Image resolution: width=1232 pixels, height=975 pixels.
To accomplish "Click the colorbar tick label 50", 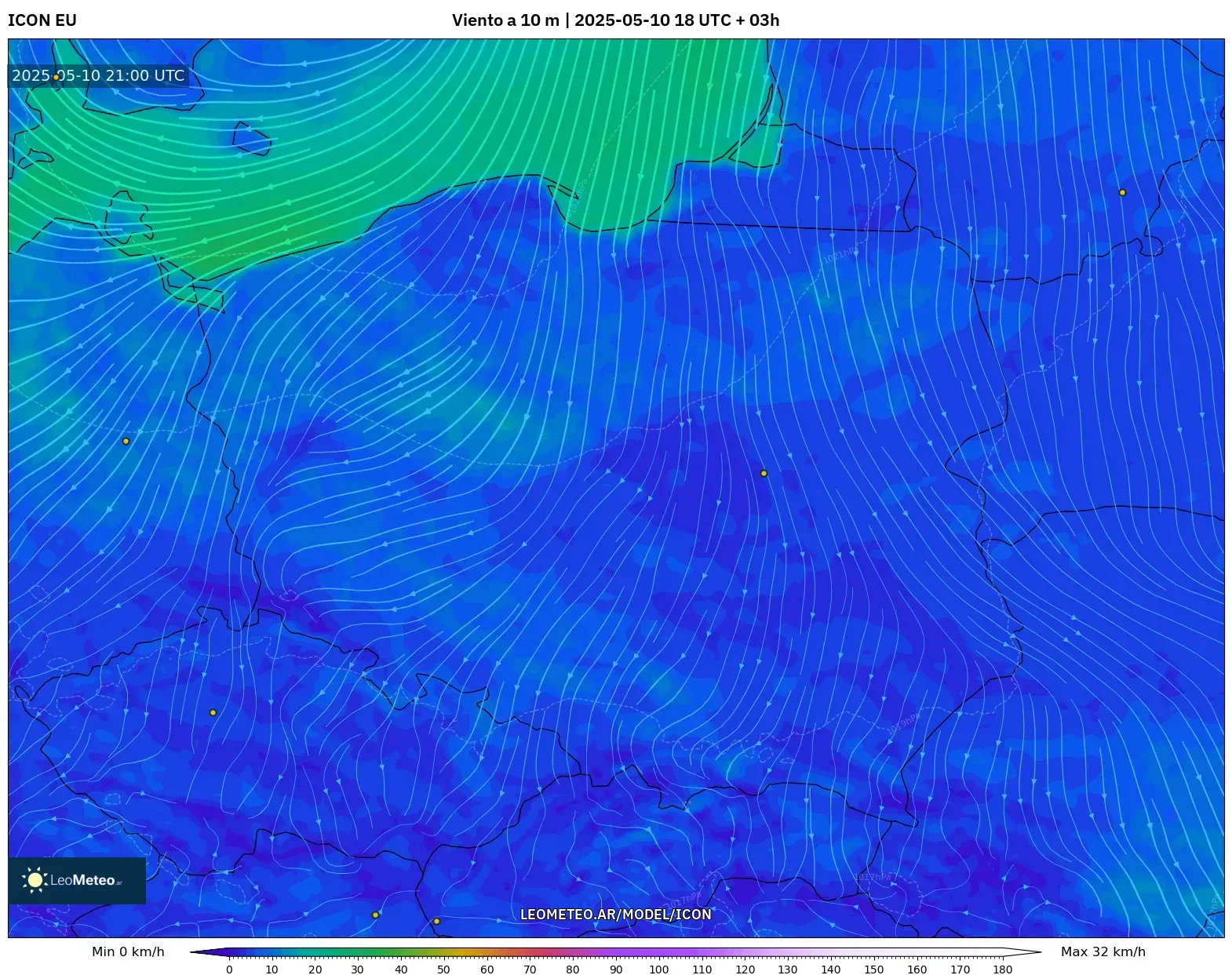I will click(x=443, y=970).
